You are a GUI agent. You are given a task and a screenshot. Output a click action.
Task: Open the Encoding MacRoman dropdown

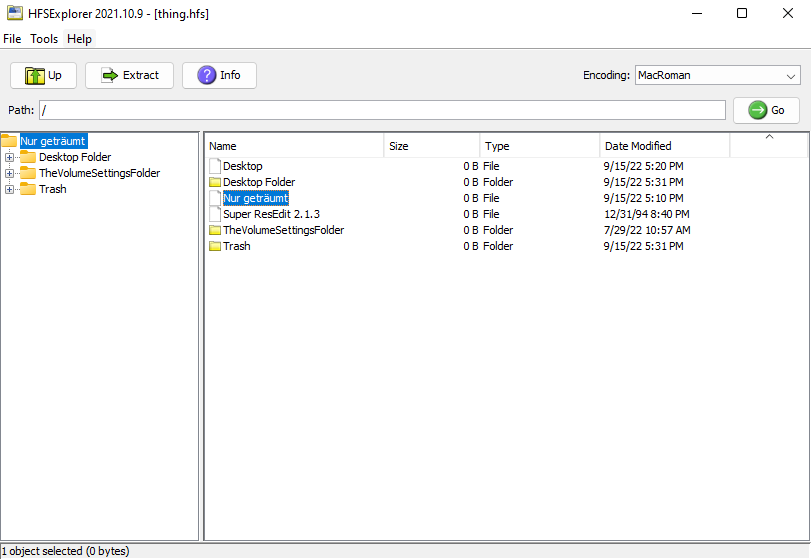tap(717, 75)
